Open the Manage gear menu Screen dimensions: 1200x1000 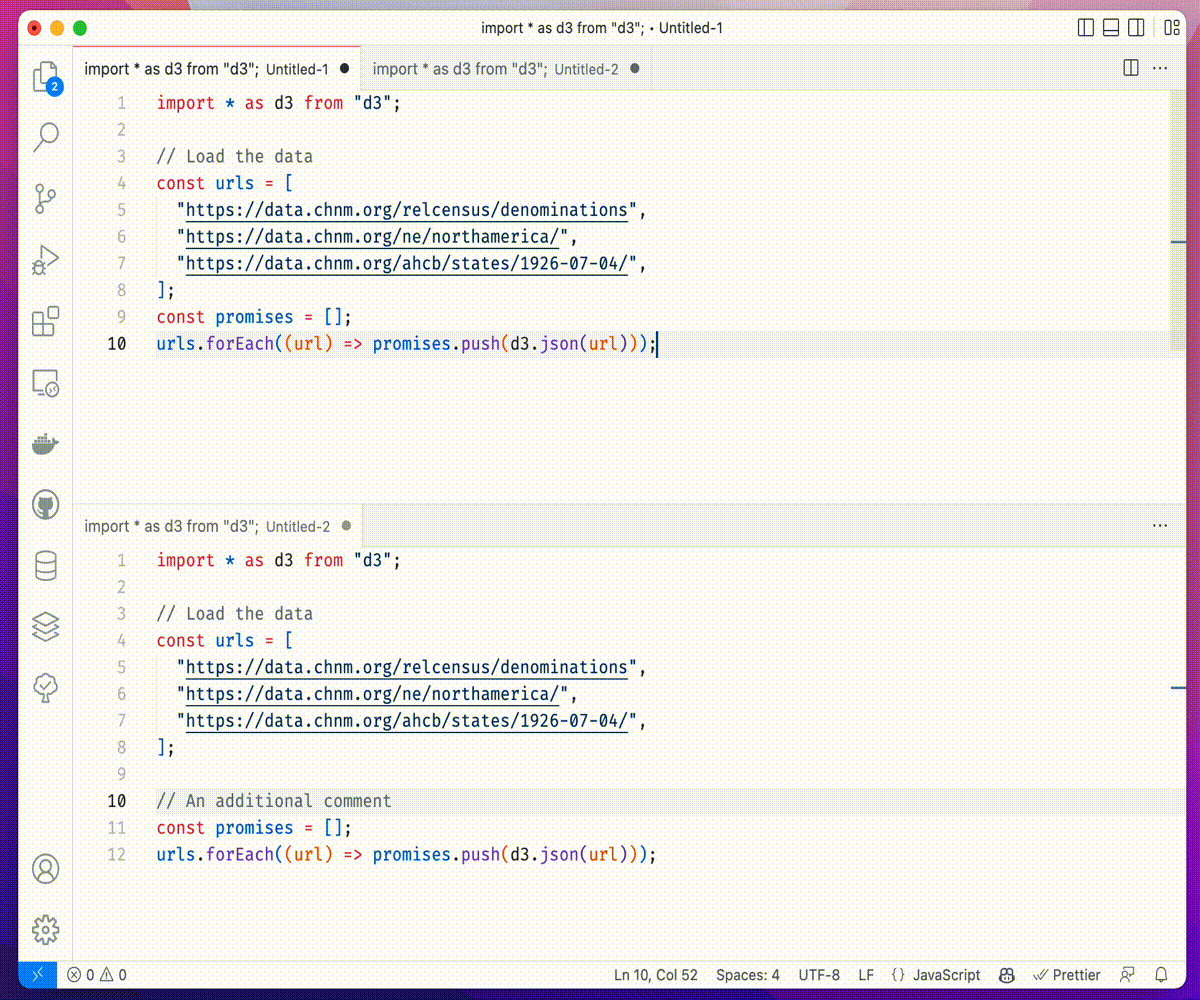45,929
